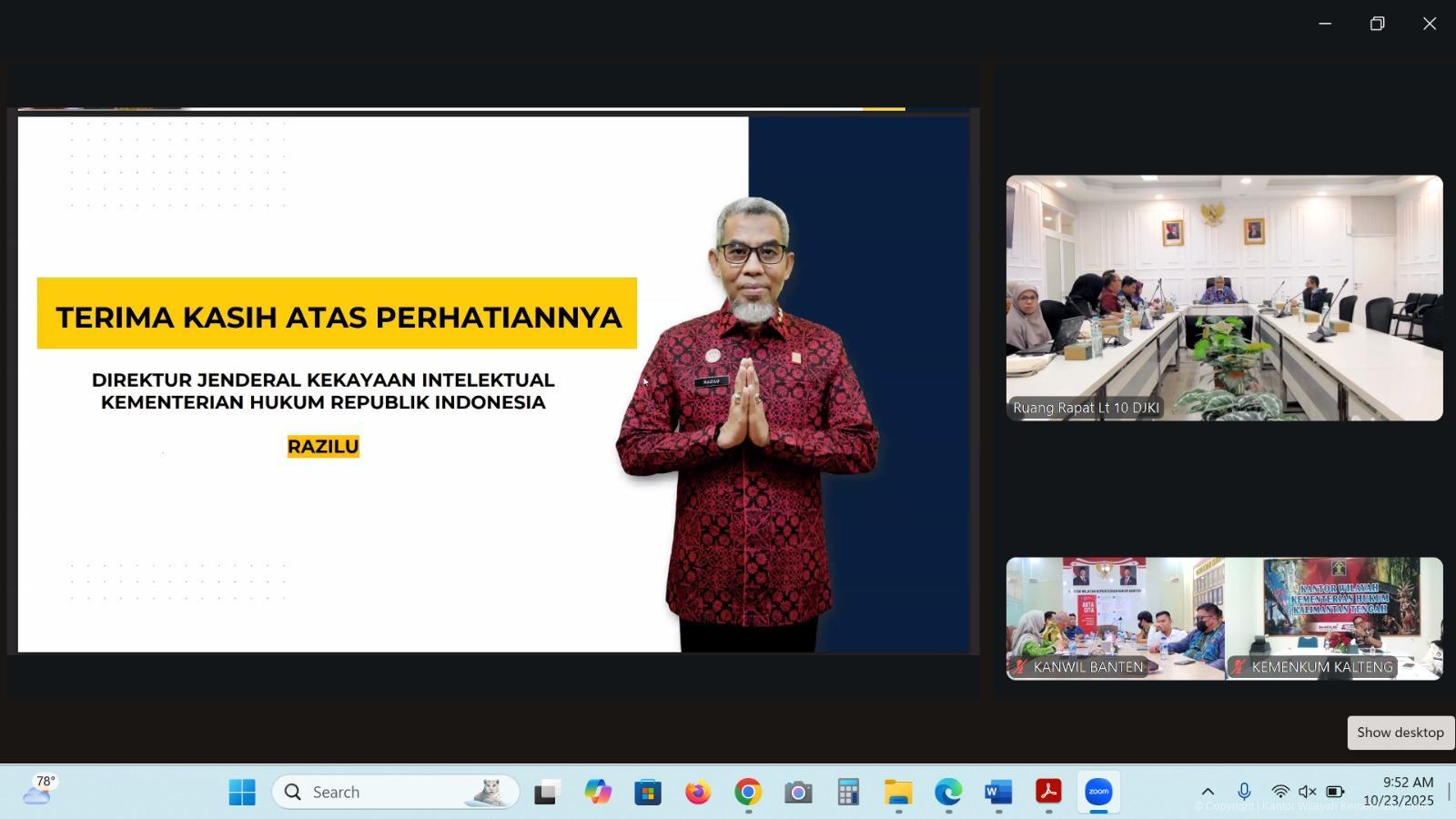Image resolution: width=1456 pixels, height=819 pixels.
Task: Open Microsoft Edge browser icon
Action: pos(948,792)
